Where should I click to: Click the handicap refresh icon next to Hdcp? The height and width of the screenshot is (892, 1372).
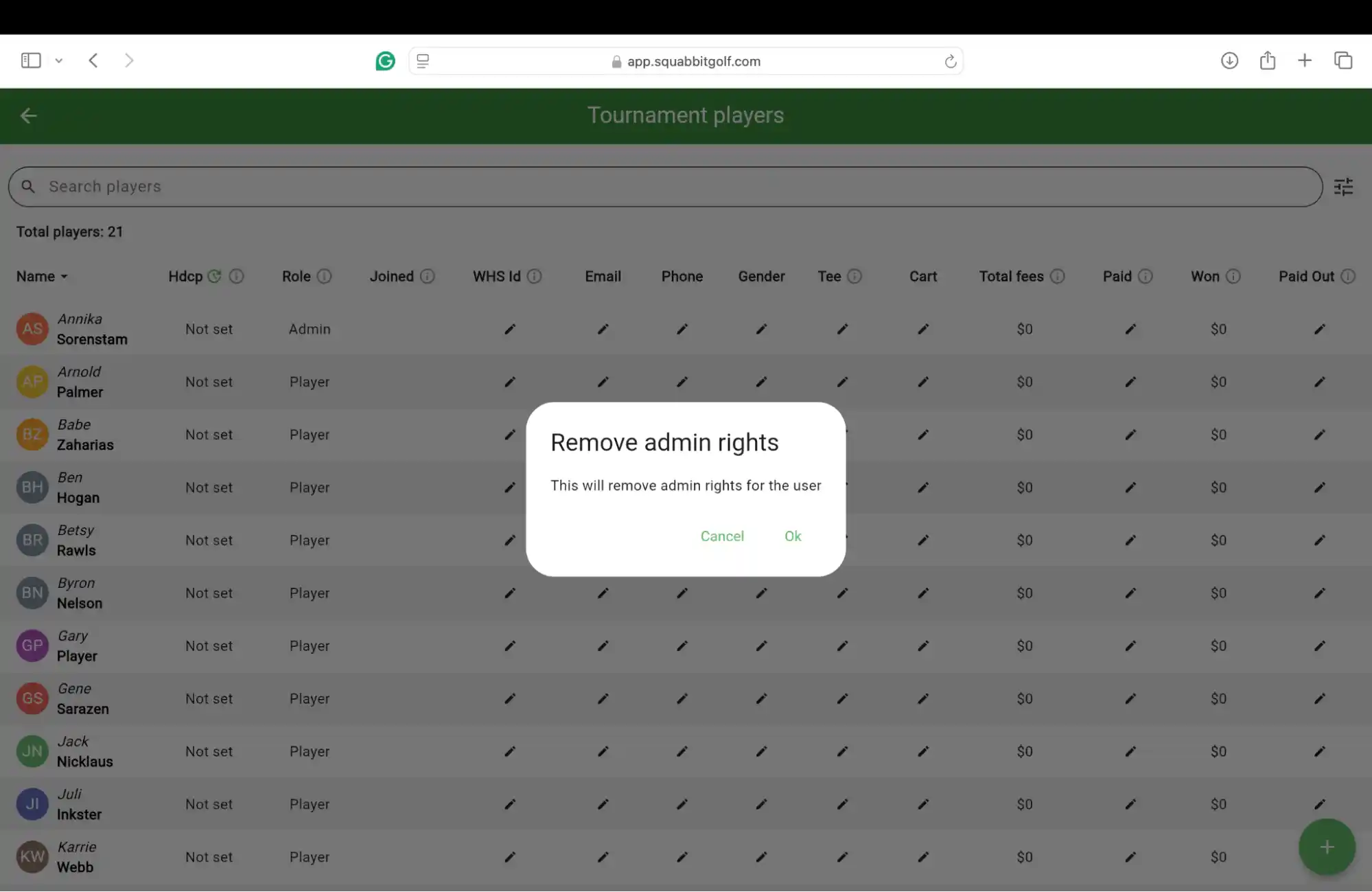click(215, 276)
